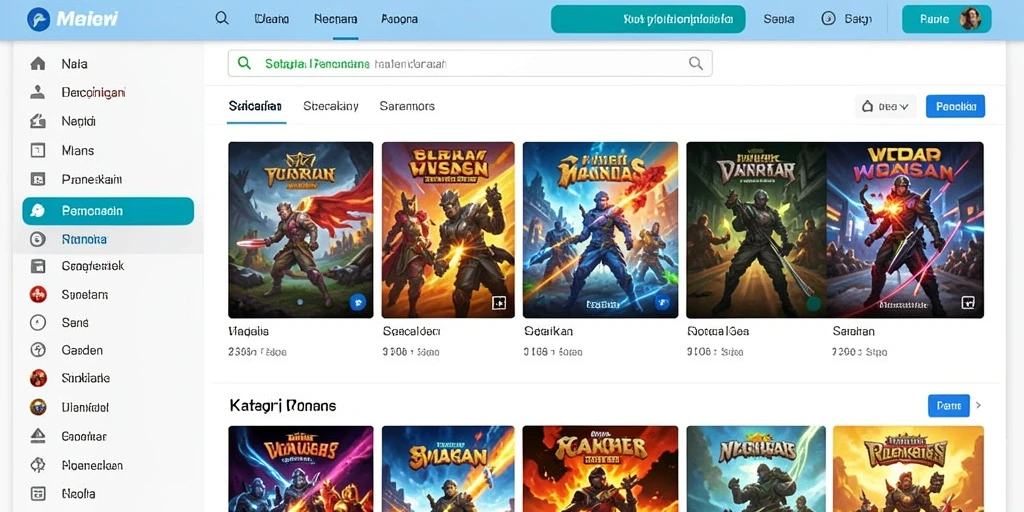Open the Notmai Gea game cover thumbnail
Viewport: 1024px width, 512px height.
[756, 230]
